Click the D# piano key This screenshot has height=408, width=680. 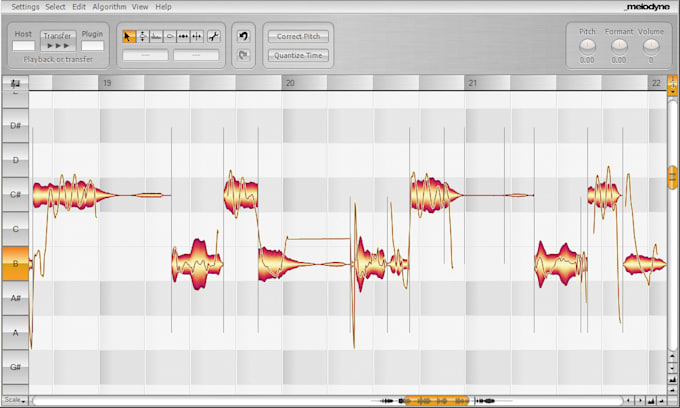tap(15, 126)
